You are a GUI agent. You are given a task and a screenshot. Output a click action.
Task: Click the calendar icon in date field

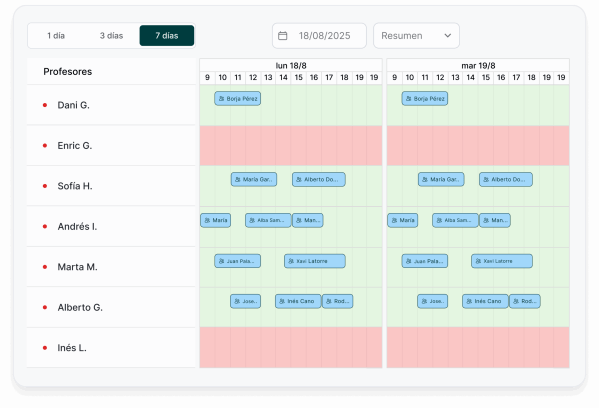(x=282, y=36)
